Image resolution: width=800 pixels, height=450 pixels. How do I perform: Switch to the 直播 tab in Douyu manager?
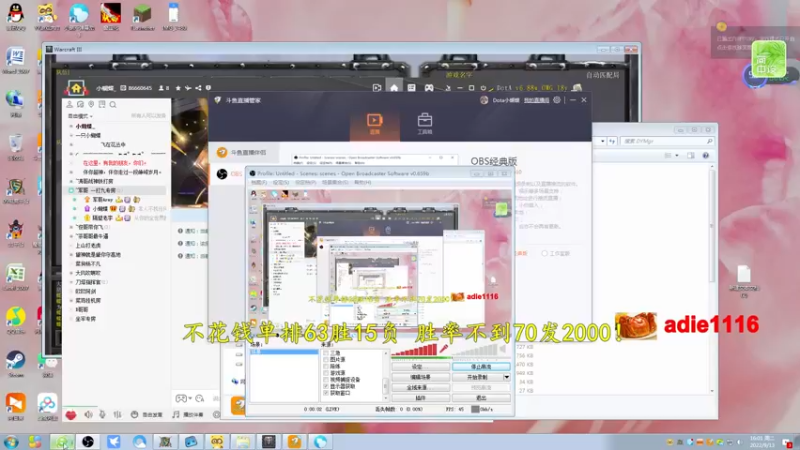(x=374, y=124)
